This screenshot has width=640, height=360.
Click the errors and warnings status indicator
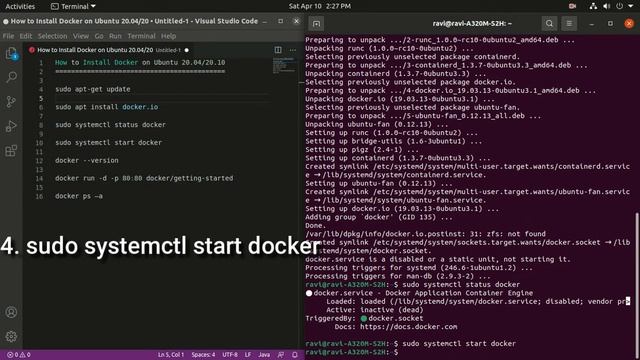pyautogui.click(x=19, y=355)
